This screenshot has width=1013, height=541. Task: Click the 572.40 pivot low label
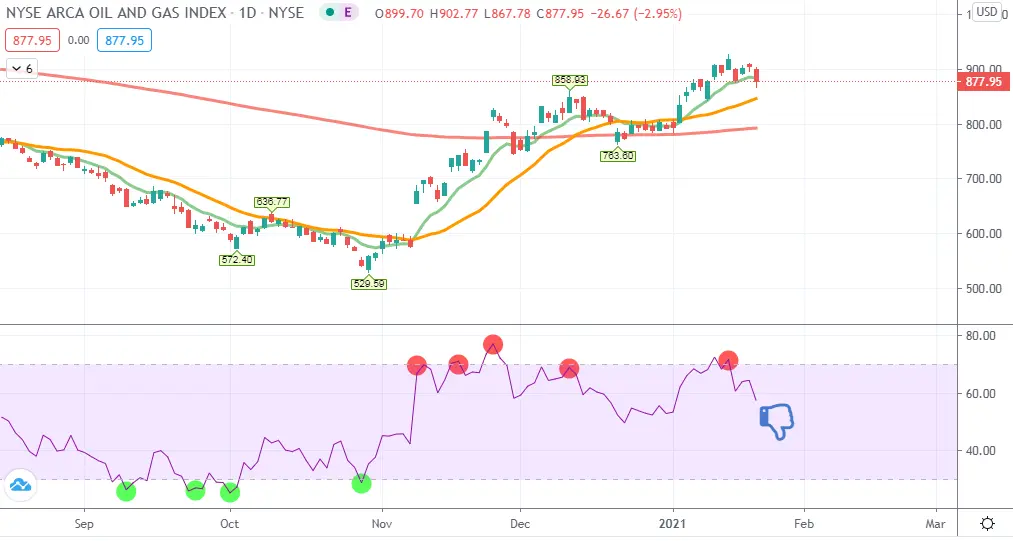coord(237,260)
